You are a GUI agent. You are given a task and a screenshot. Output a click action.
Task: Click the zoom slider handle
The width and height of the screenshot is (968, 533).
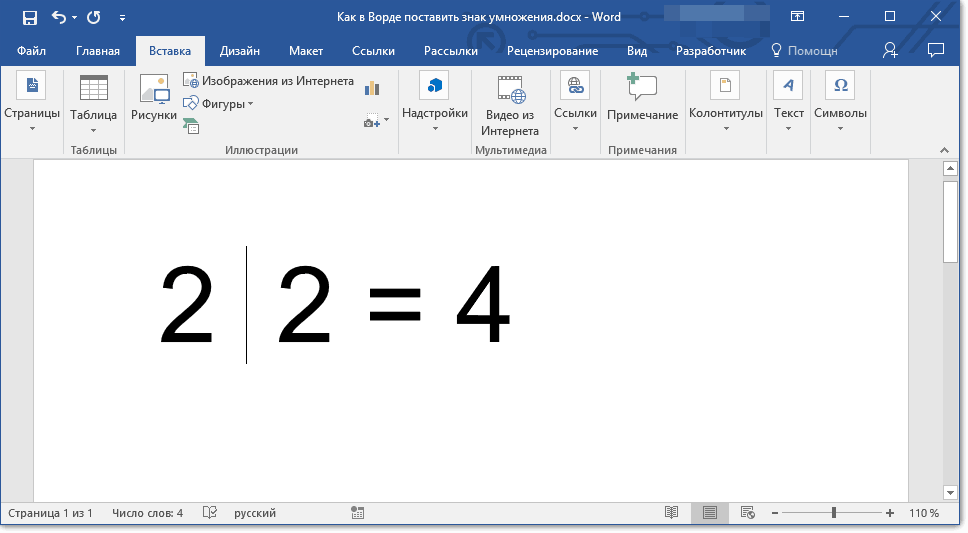833,513
